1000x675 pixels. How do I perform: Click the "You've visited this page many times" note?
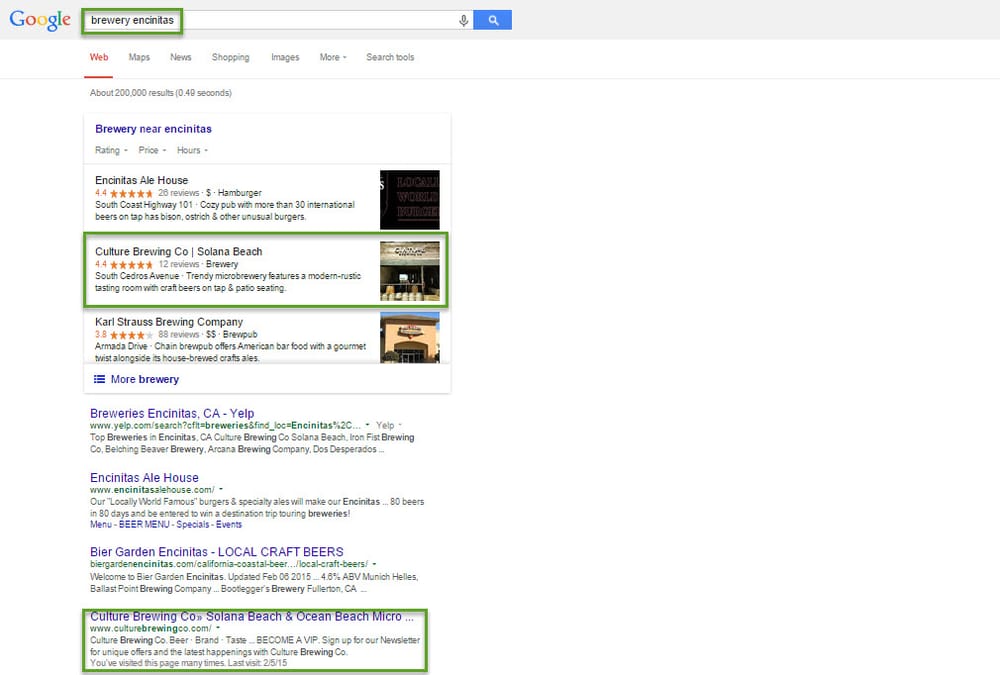[189, 664]
